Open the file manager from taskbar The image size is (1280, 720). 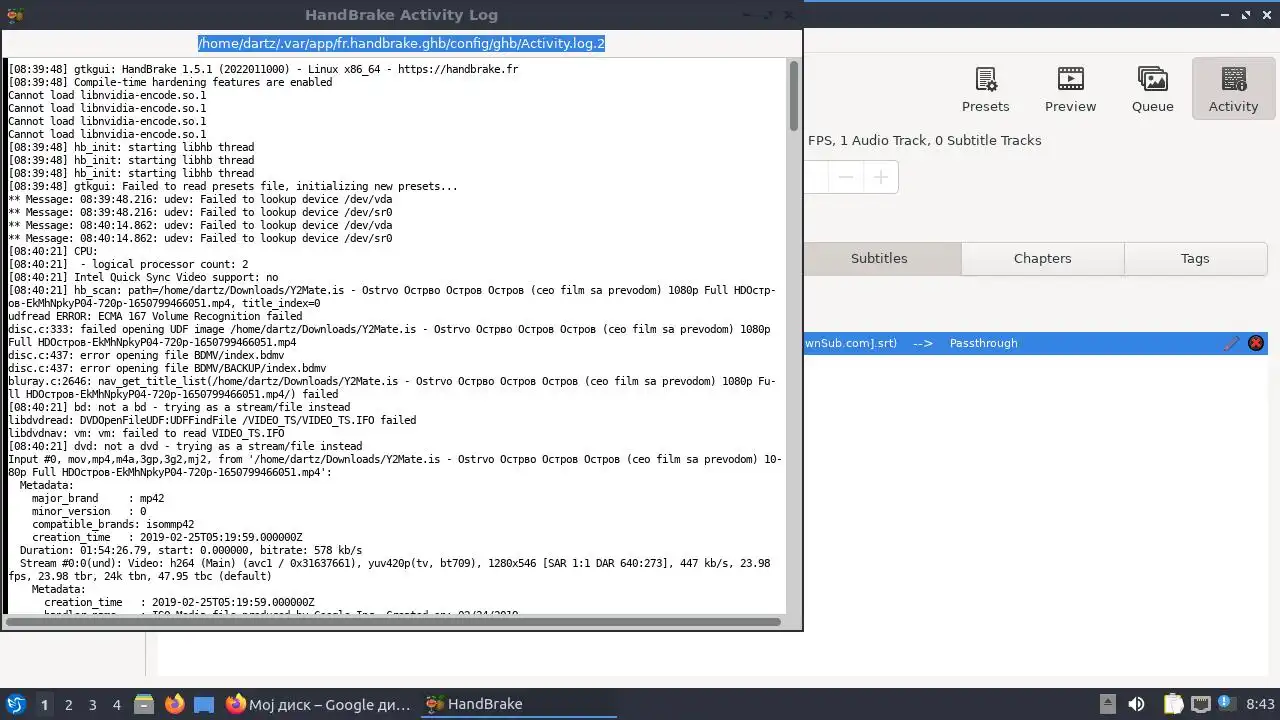coord(144,704)
